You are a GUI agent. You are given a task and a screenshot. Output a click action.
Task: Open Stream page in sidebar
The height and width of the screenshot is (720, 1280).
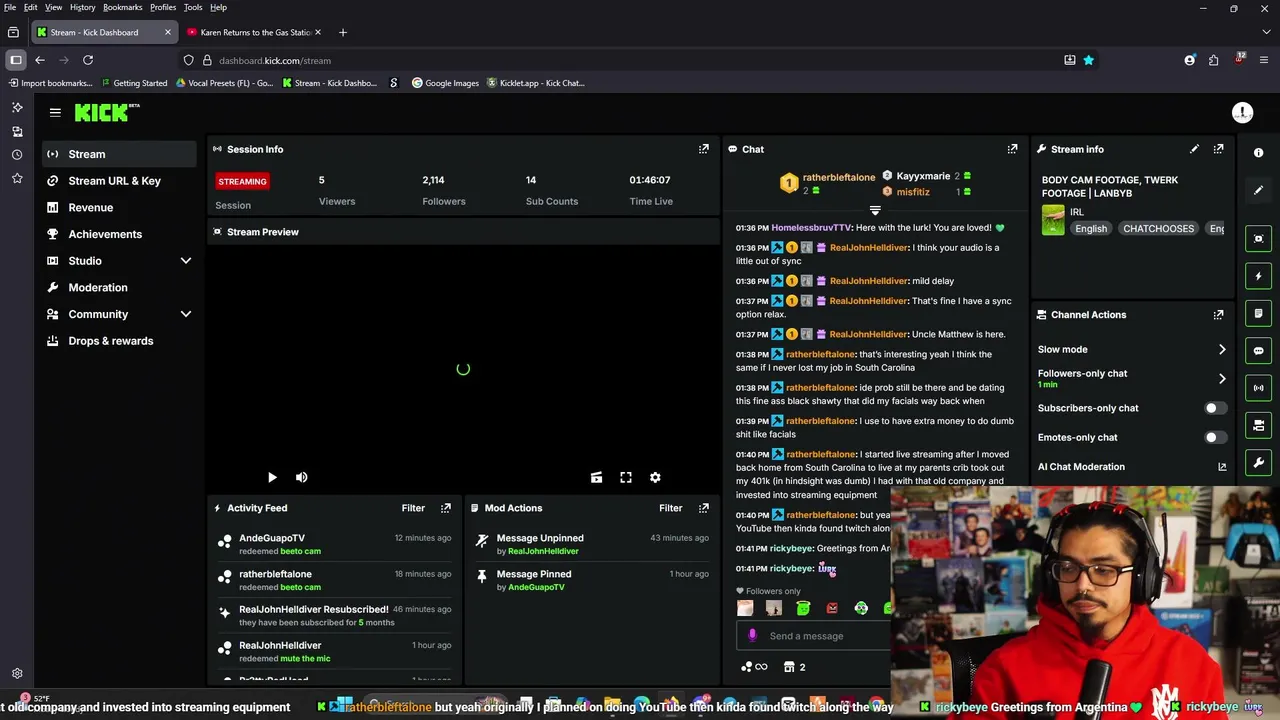point(120,154)
